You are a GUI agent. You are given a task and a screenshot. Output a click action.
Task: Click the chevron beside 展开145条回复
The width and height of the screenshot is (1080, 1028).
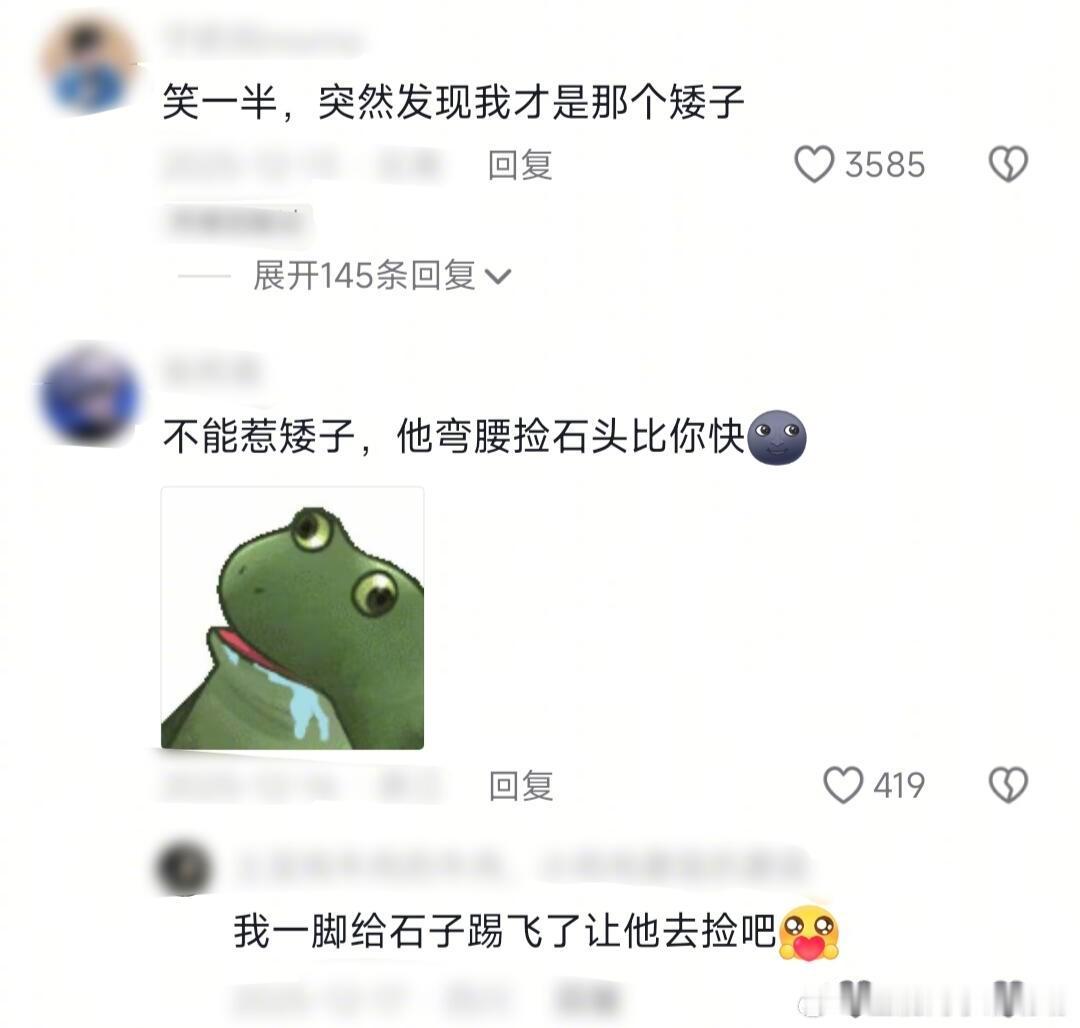497,277
